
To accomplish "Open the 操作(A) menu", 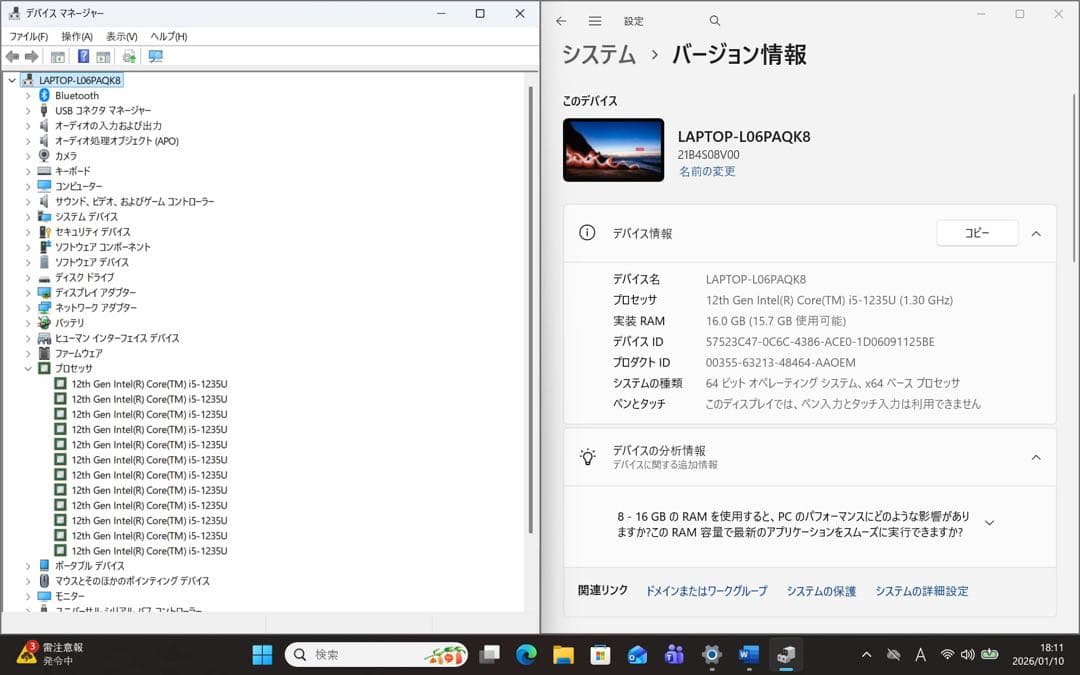I will (74, 36).
